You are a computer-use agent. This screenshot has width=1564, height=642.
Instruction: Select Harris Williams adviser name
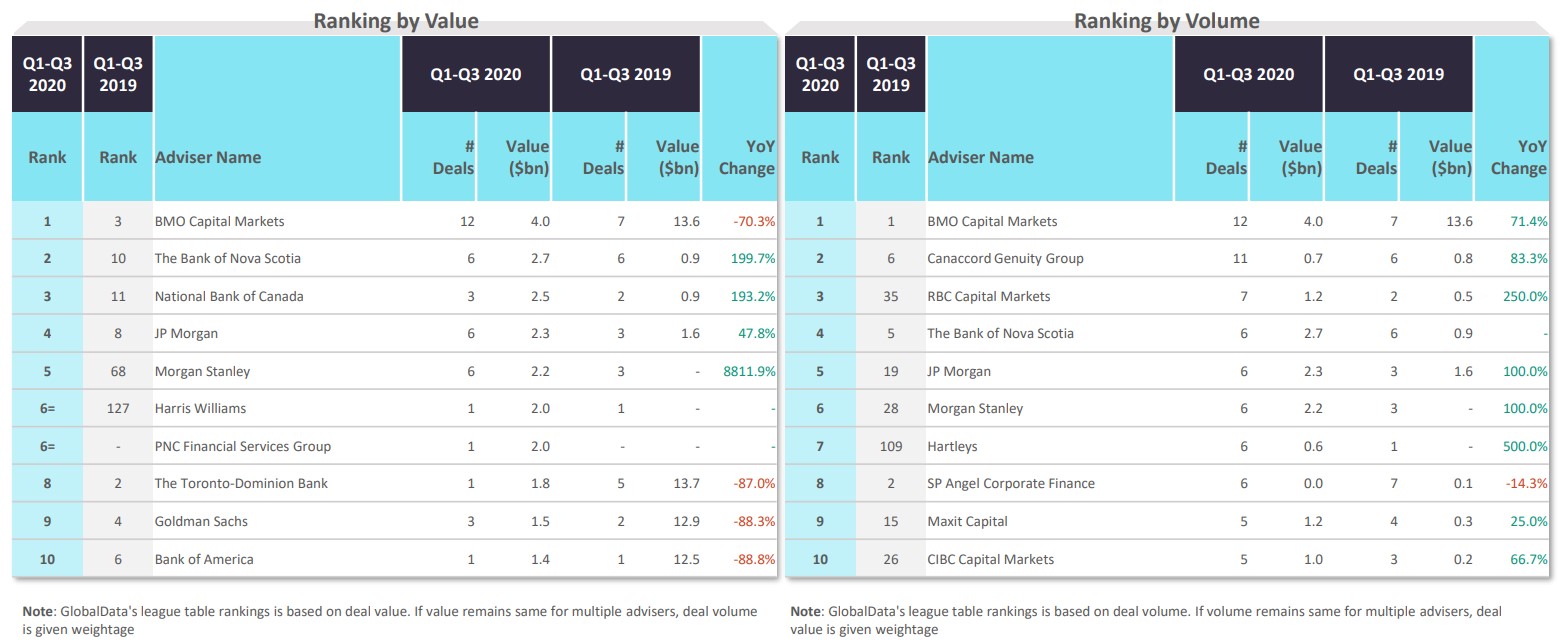[200, 408]
